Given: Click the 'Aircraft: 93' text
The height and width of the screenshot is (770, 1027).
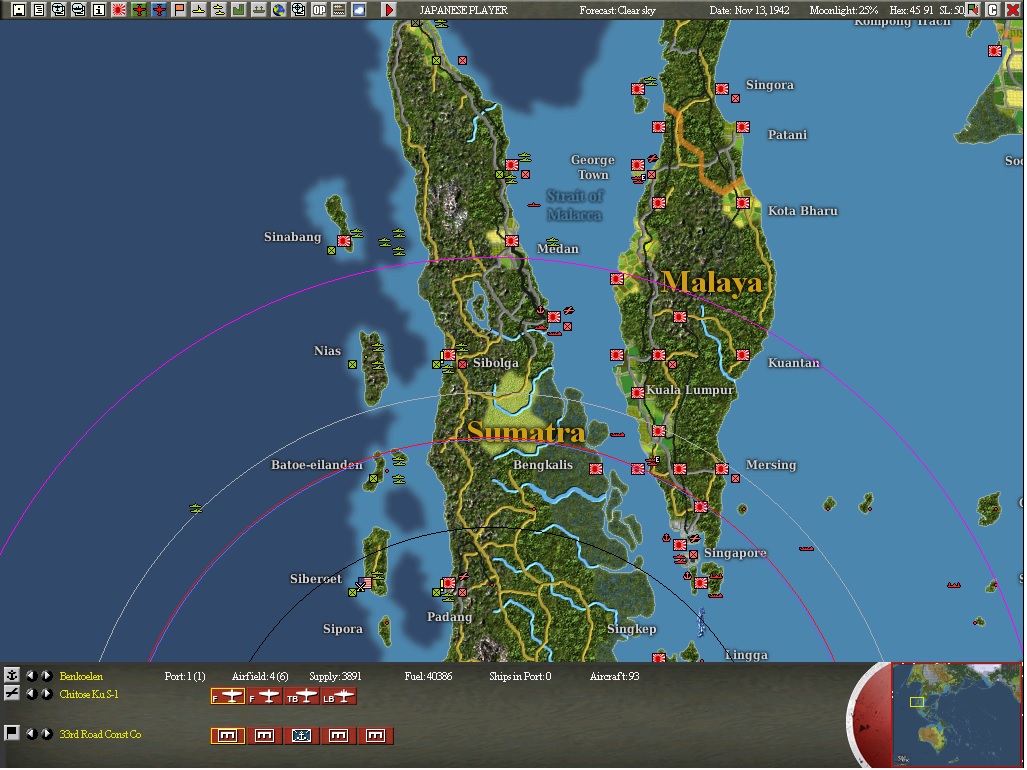Looking at the screenshot, I should pos(614,676).
